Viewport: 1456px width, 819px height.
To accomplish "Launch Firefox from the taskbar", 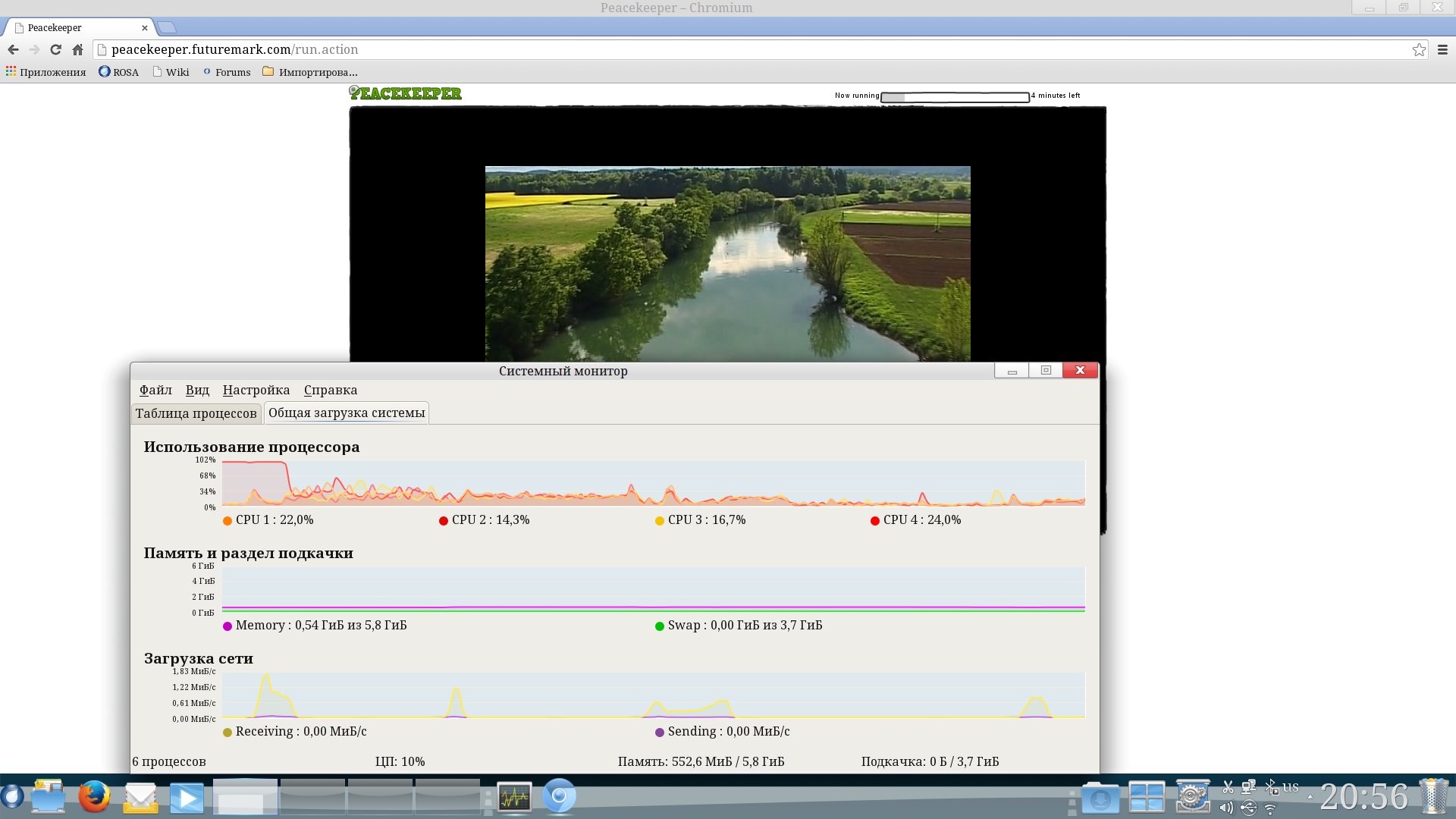I will pyautogui.click(x=94, y=797).
